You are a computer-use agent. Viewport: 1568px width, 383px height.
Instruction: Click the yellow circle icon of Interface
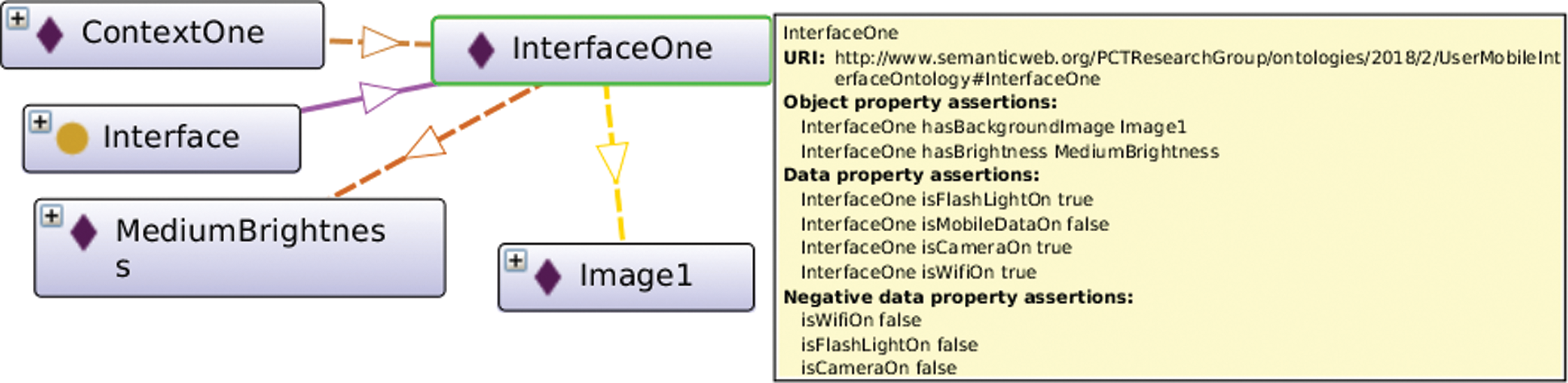(x=72, y=138)
